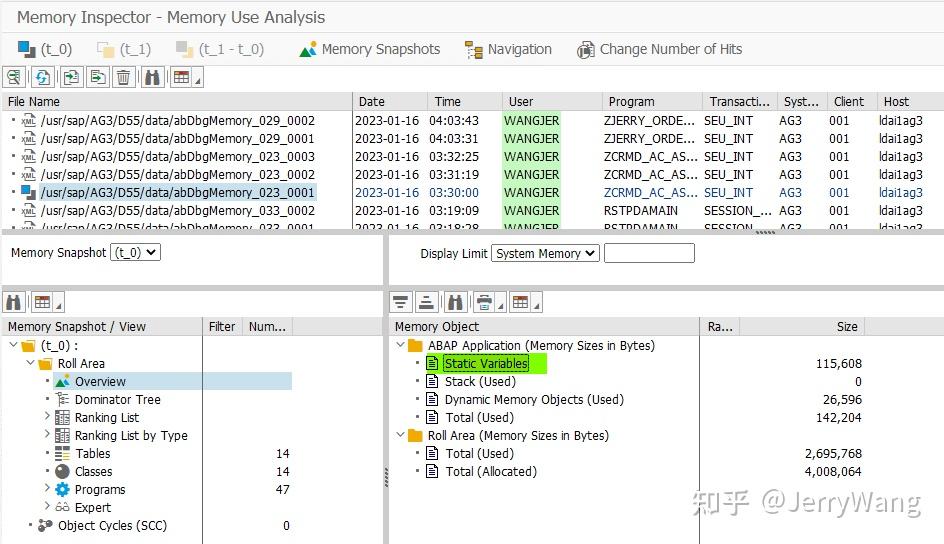Expand the Expert node

click(x=47, y=507)
